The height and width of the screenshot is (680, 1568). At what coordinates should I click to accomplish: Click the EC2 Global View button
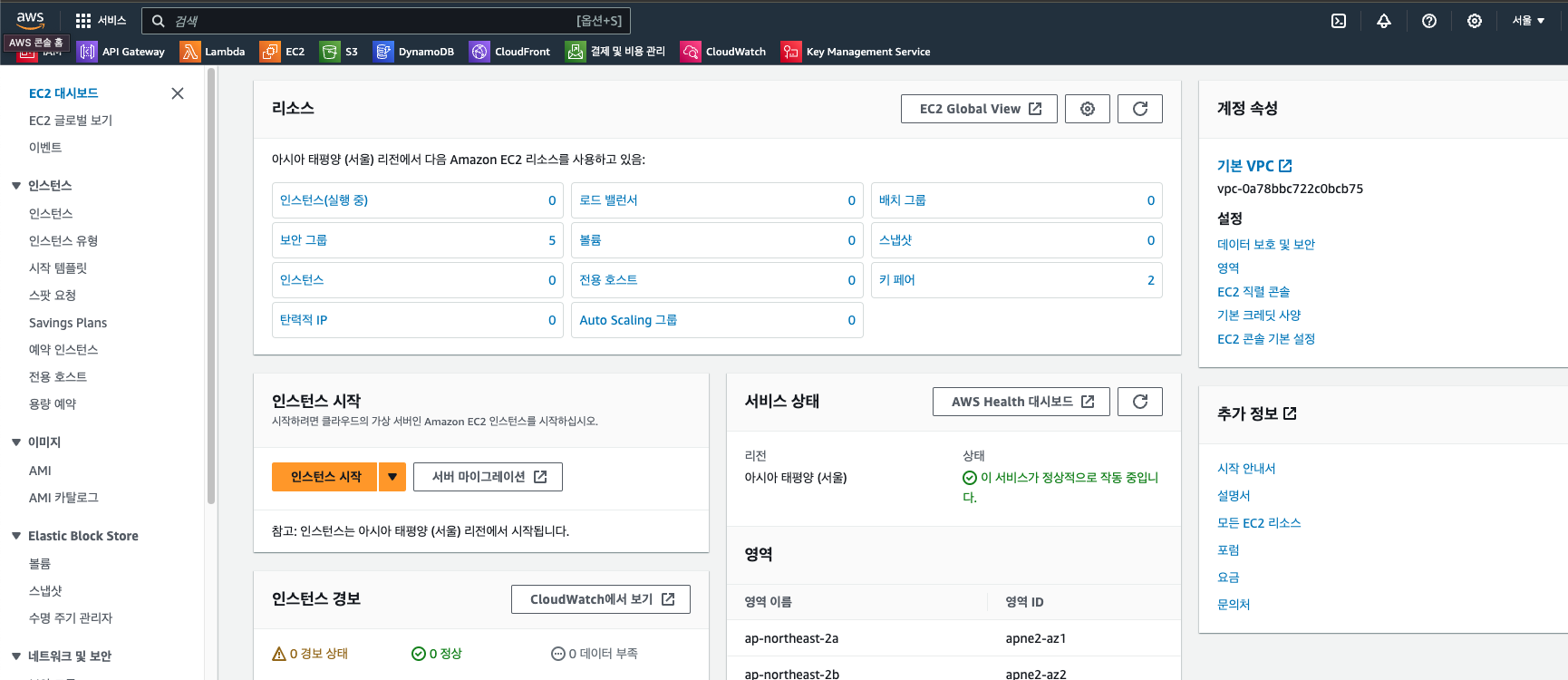[x=979, y=109]
